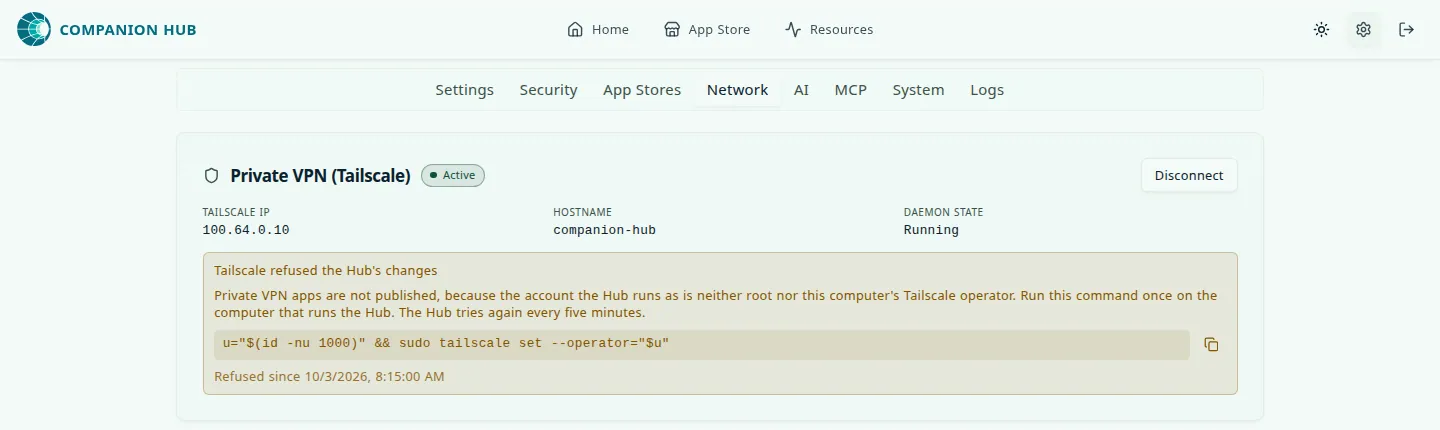Toggle the light theme sun icon

(x=1321, y=30)
